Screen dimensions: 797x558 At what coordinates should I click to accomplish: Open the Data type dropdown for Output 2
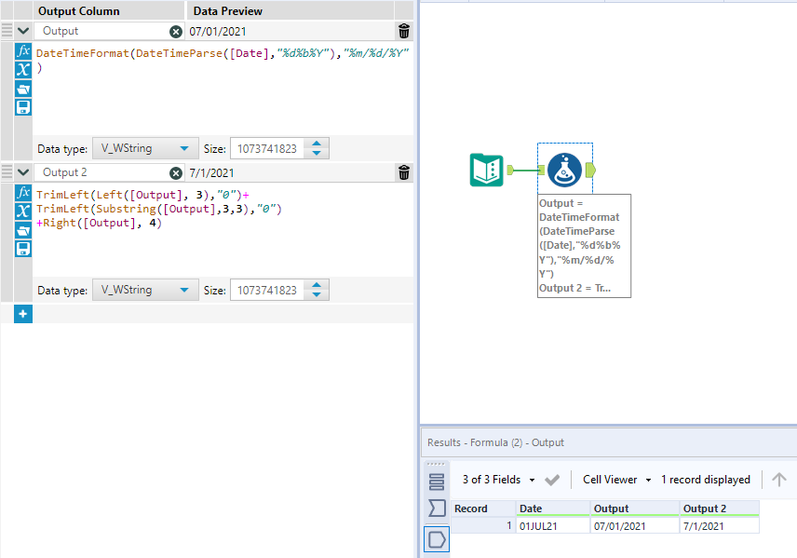[x=145, y=290]
